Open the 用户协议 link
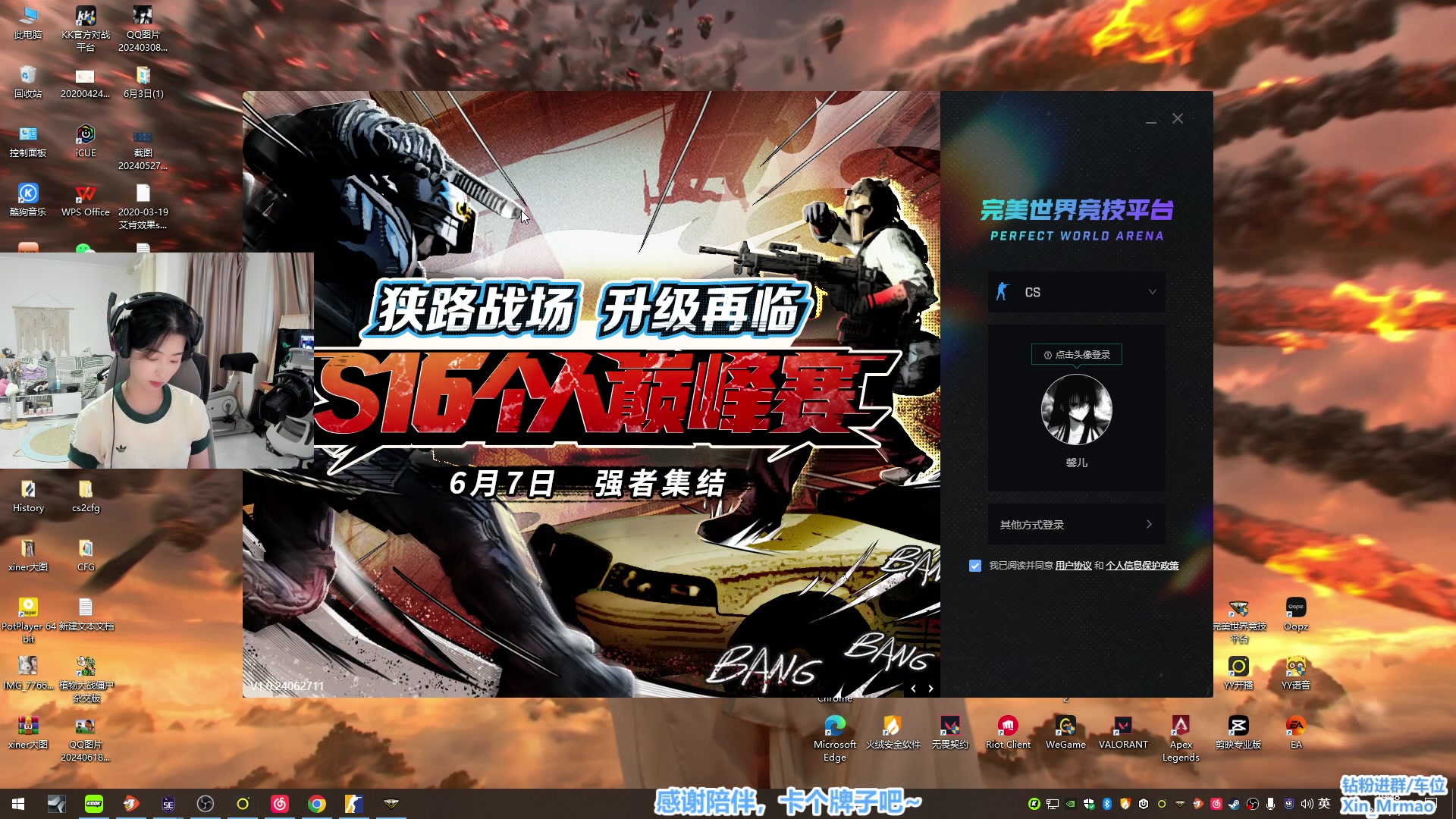Screen dimensions: 1456x819 1073,566
